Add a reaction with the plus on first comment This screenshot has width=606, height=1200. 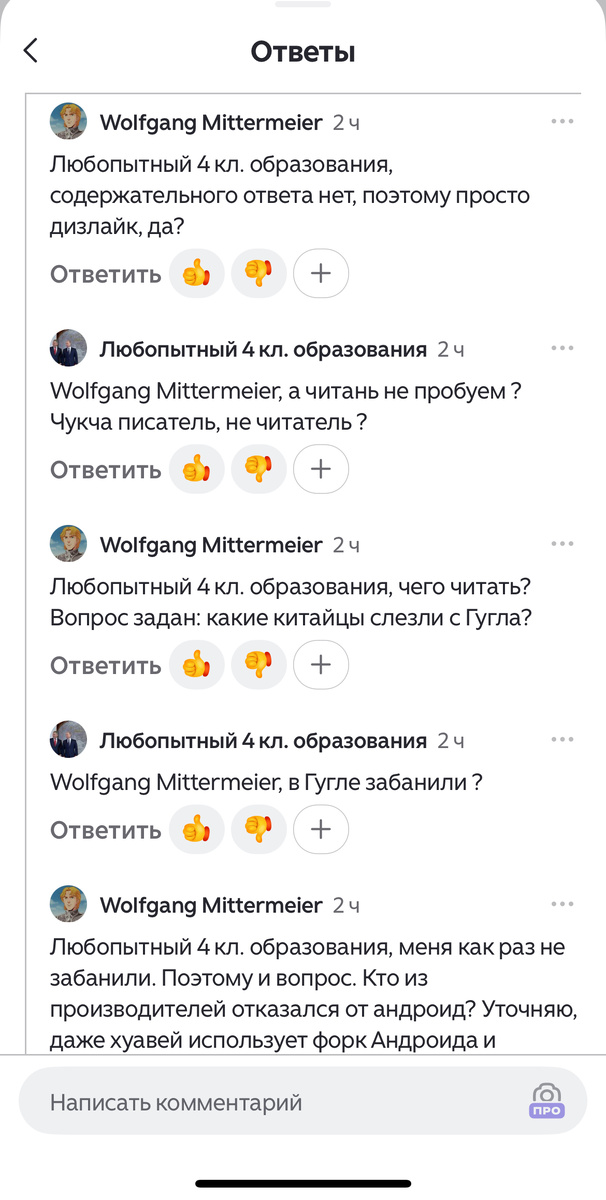(x=320, y=273)
